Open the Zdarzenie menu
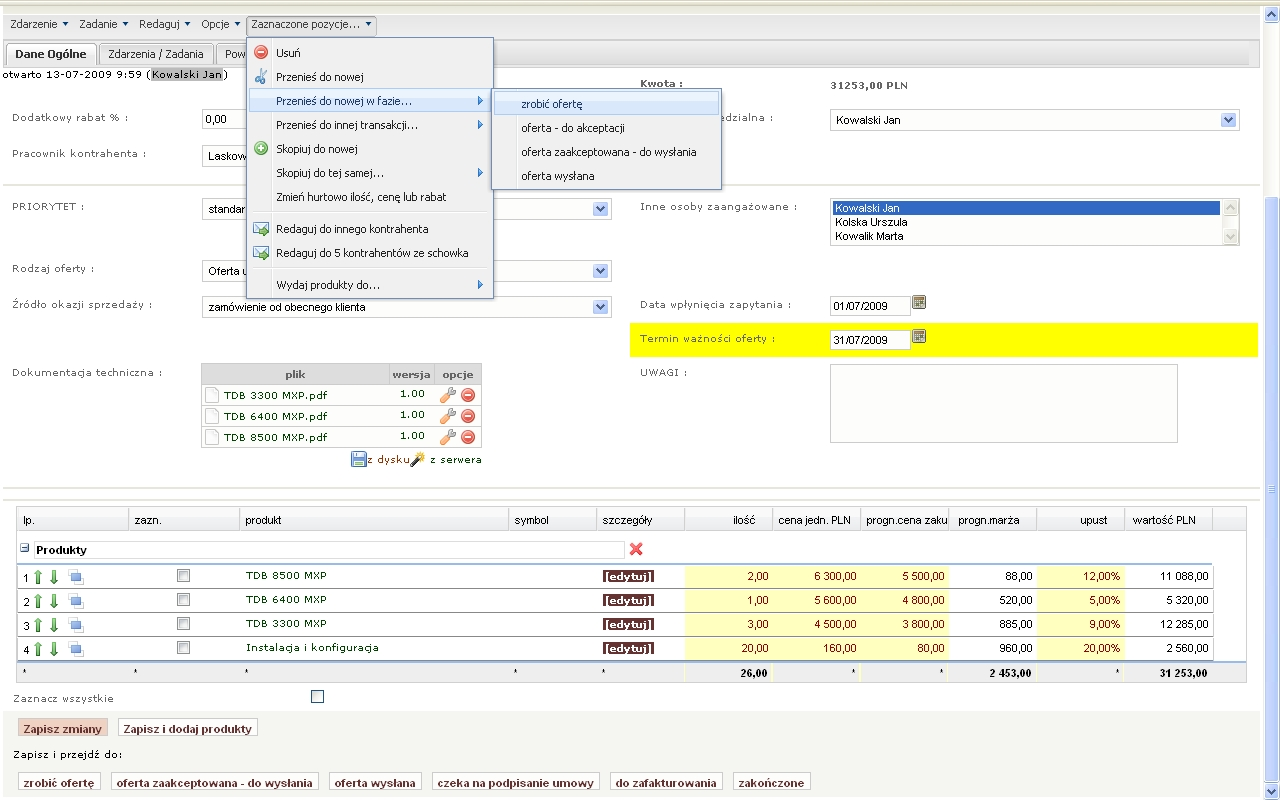Screen dimensions: 1280x800 pyautogui.click(x=39, y=23)
